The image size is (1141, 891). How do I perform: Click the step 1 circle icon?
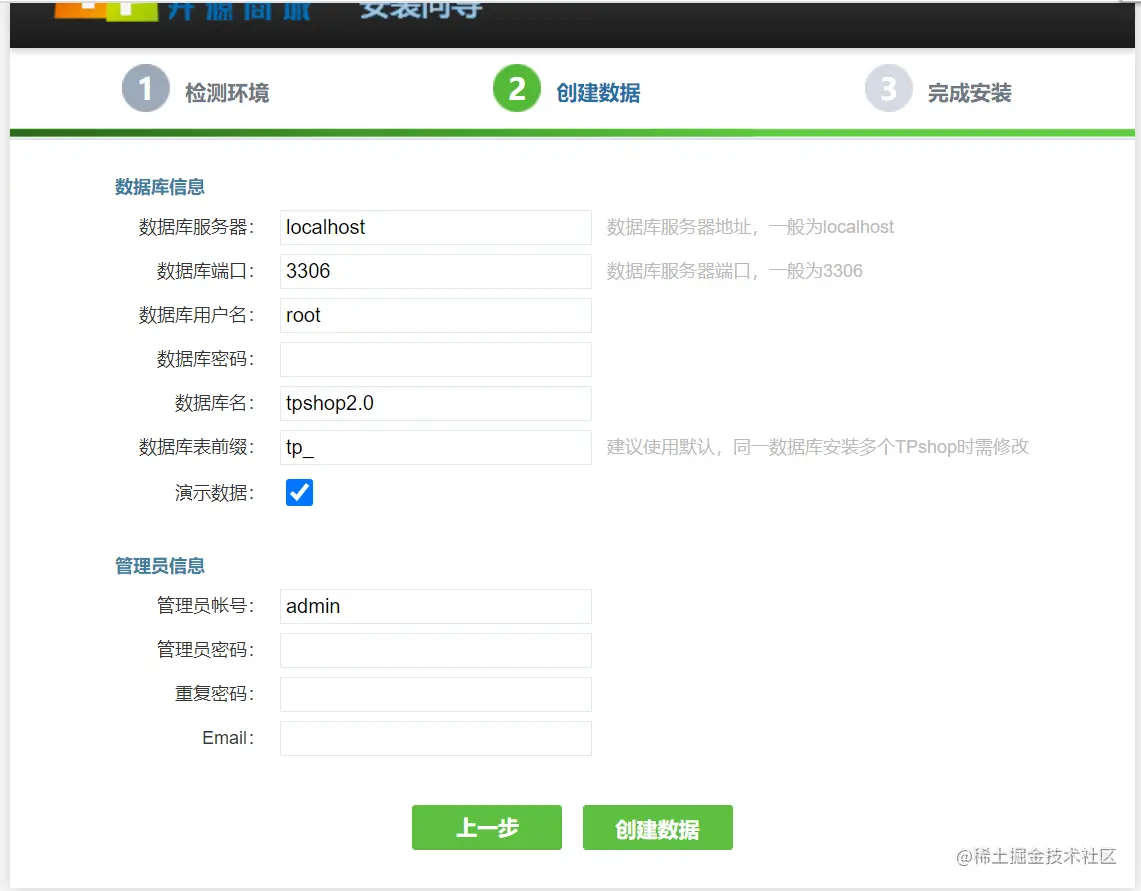(x=146, y=88)
